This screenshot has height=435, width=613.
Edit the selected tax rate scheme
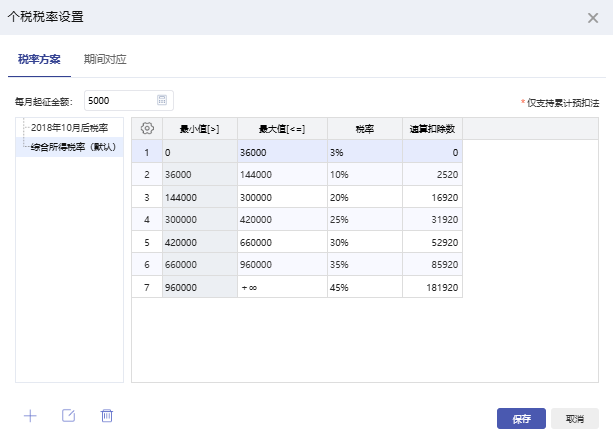[x=69, y=416]
